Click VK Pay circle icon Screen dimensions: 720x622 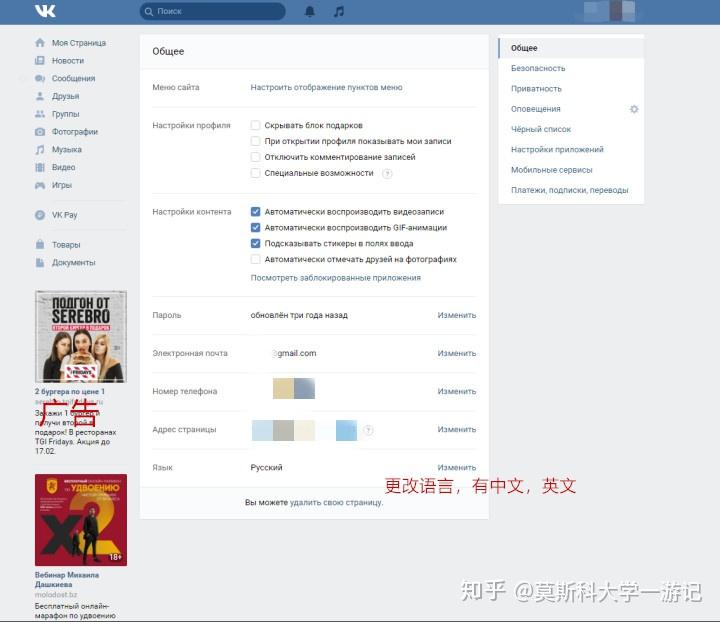[40, 215]
